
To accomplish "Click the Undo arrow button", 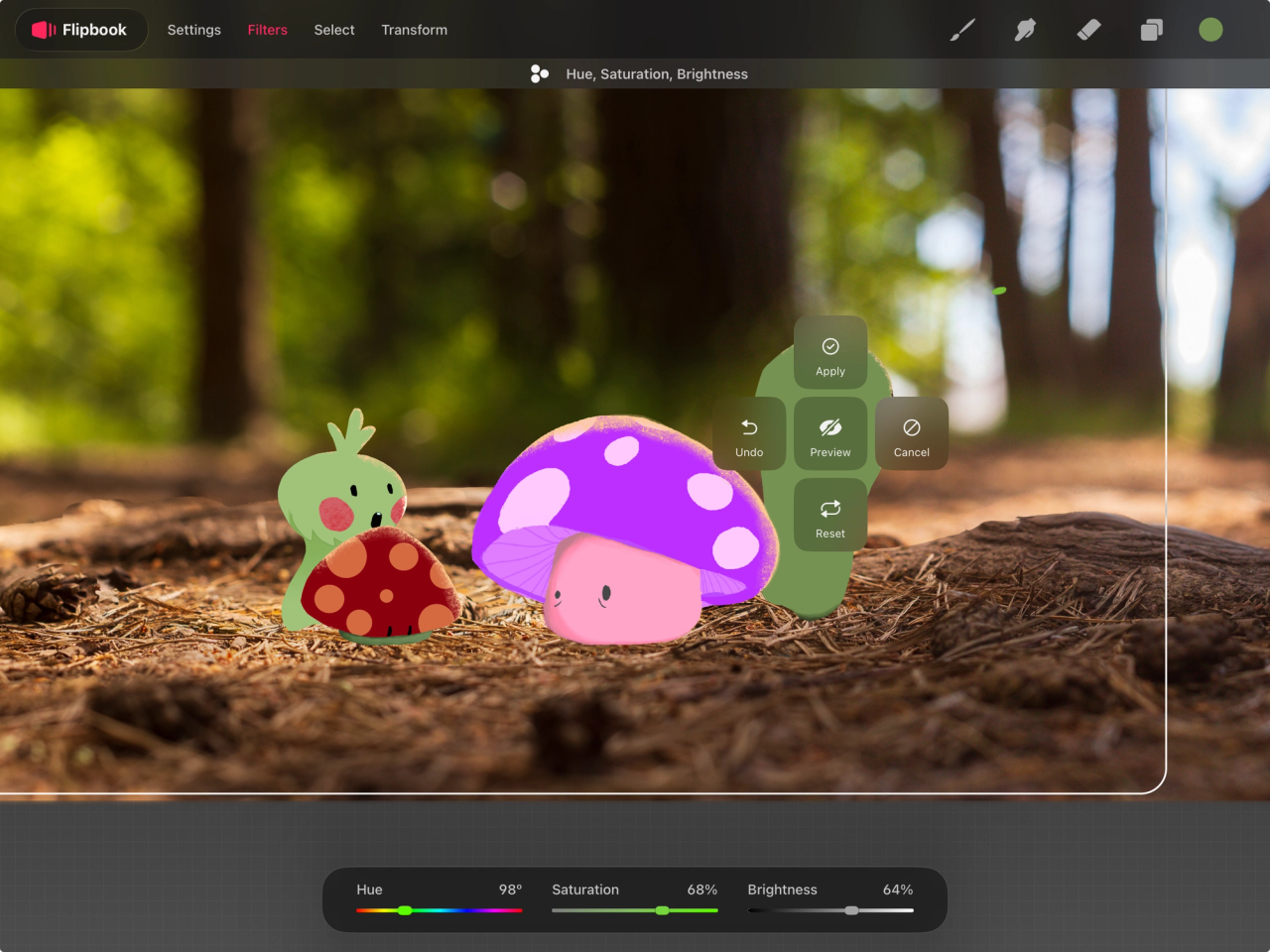I will (749, 434).
